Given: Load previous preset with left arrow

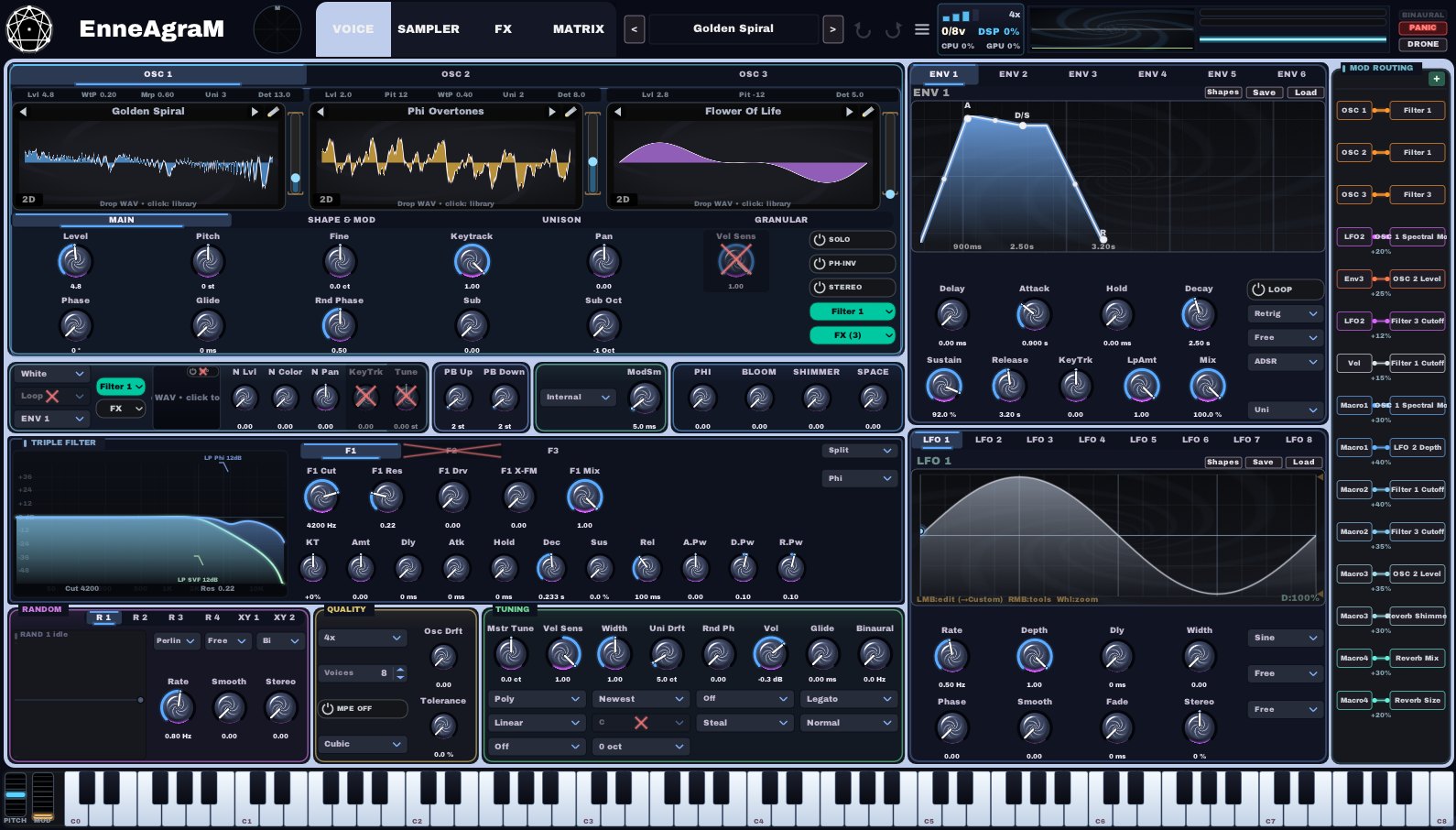Looking at the screenshot, I should click(634, 29).
